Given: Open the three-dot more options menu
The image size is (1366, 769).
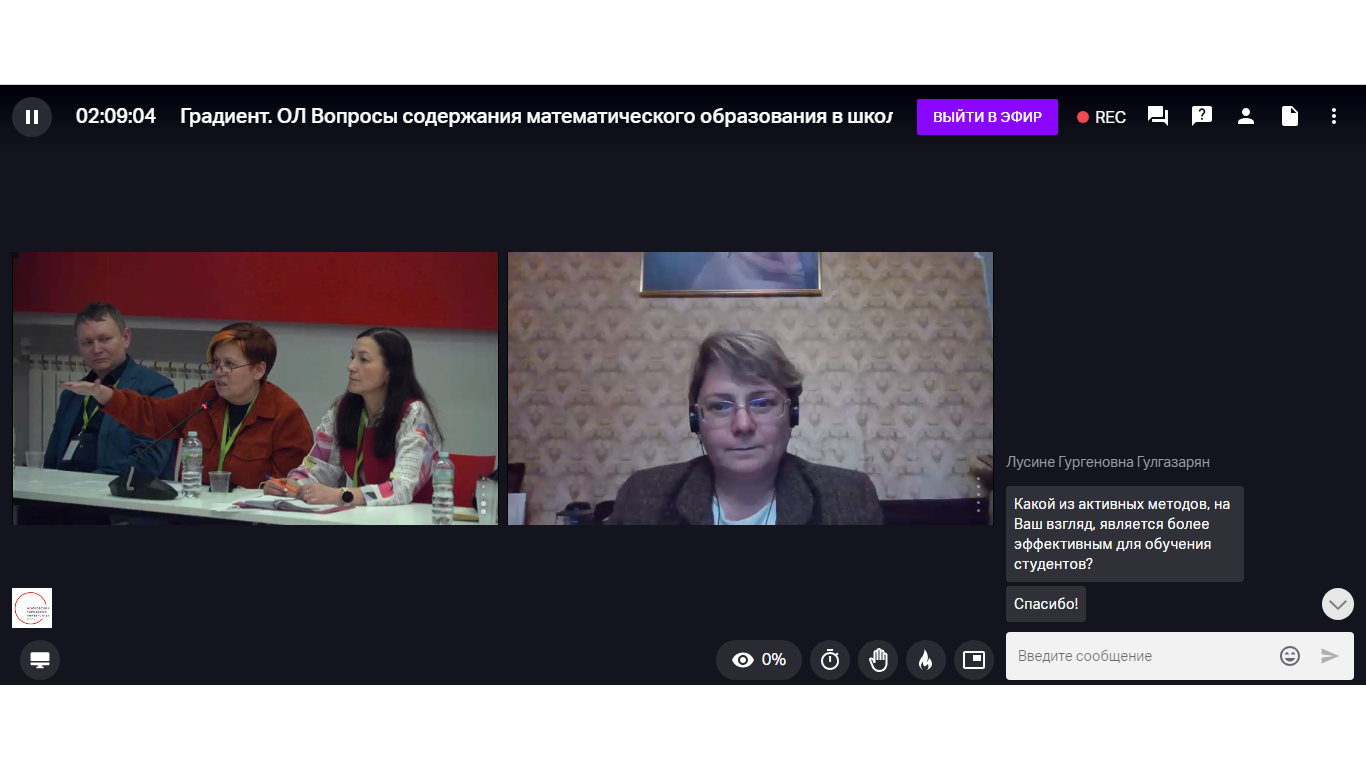Looking at the screenshot, I should [x=1334, y=116].
